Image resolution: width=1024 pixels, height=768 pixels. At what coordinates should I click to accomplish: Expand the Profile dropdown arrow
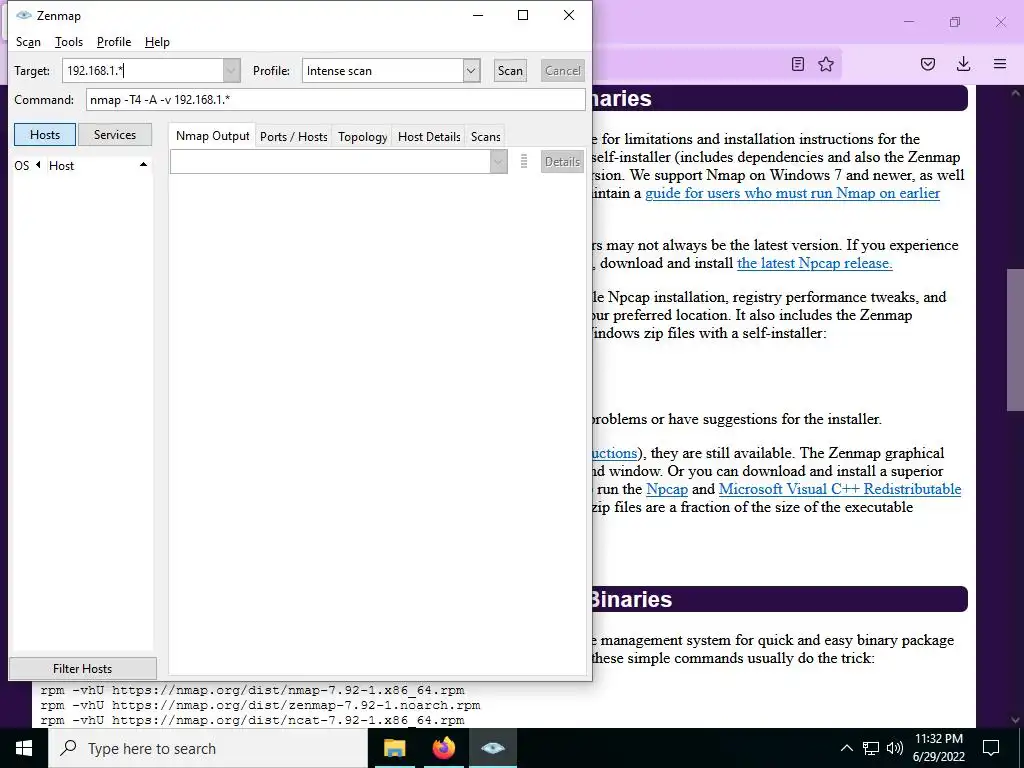pyautogui.click(x=472, y=71)
